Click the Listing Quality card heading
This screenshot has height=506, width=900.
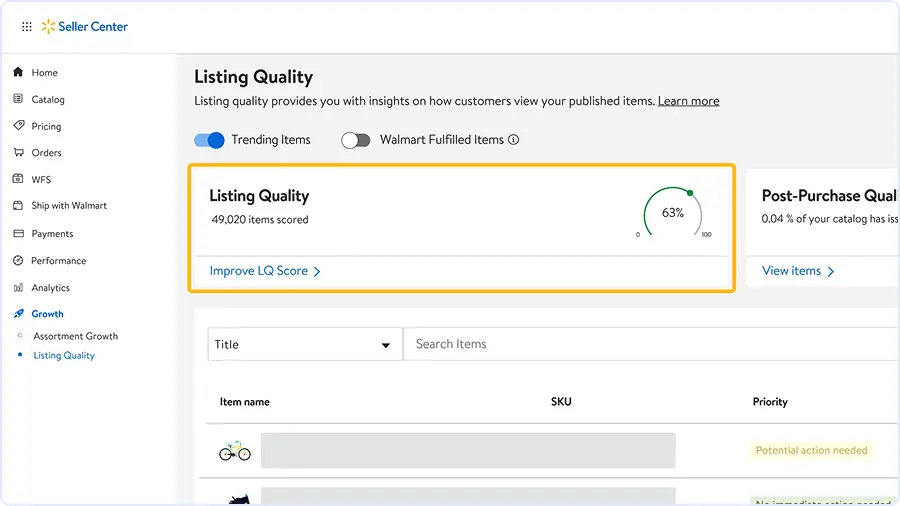(259, 196)
